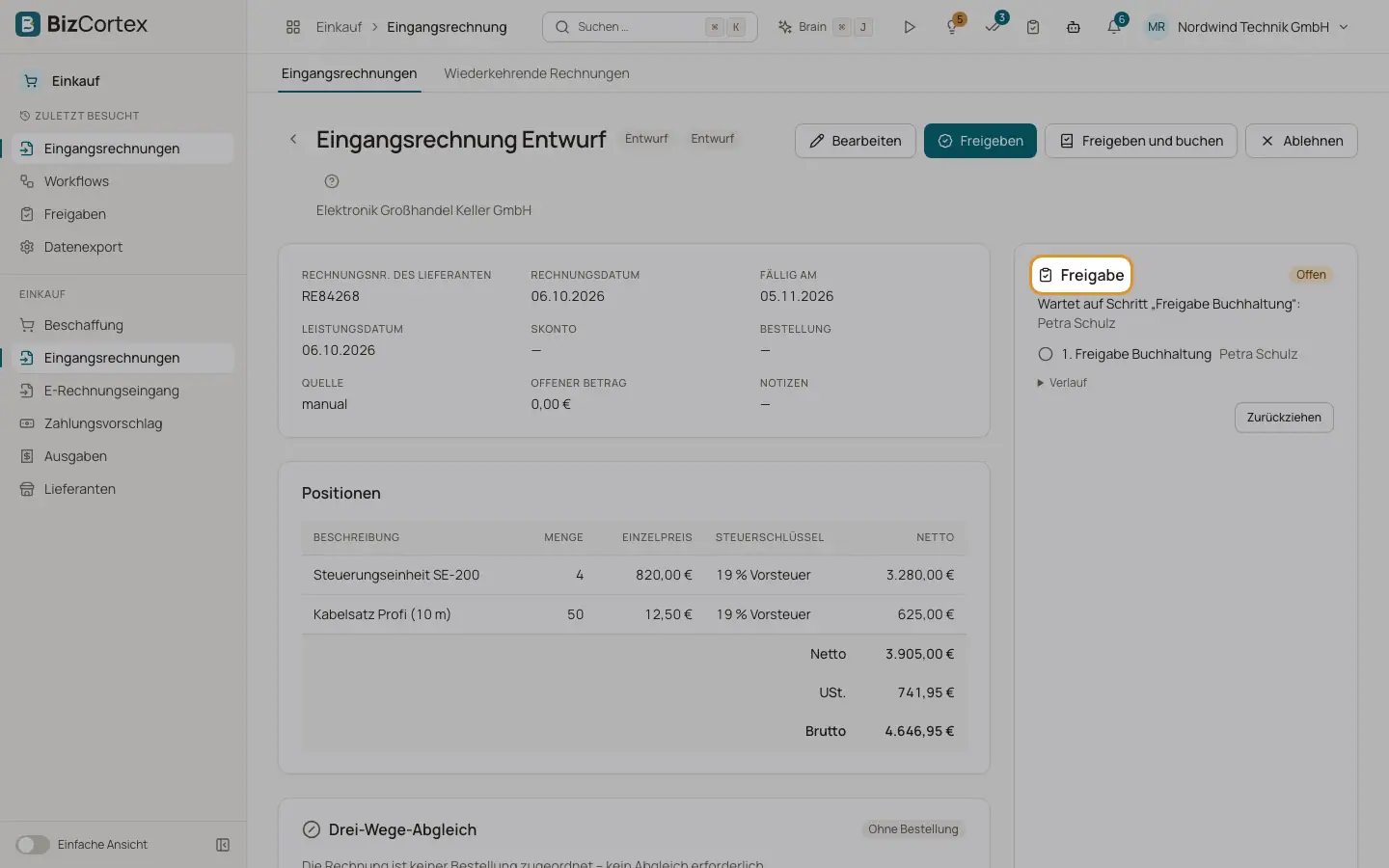This screenshot has height=868, width=1389.
Task: Open the lightbulb suggestions with badge 5
Action: (953, 27)
